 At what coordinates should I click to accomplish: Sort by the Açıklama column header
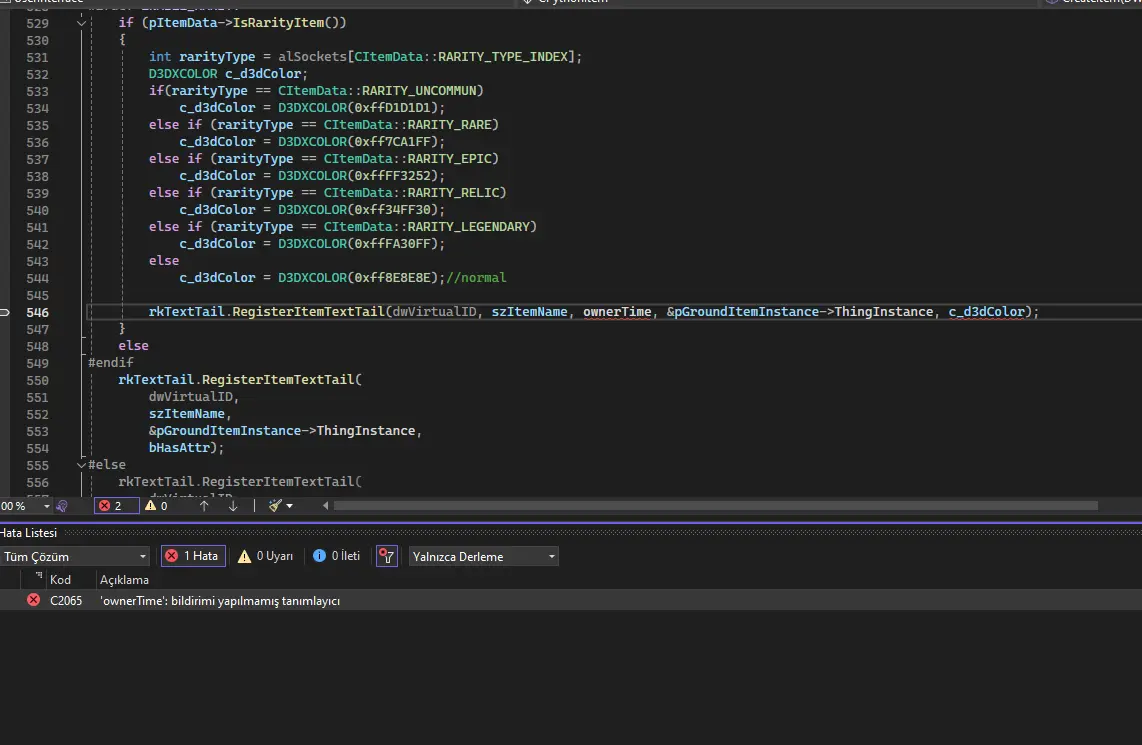tap(124, 580)
